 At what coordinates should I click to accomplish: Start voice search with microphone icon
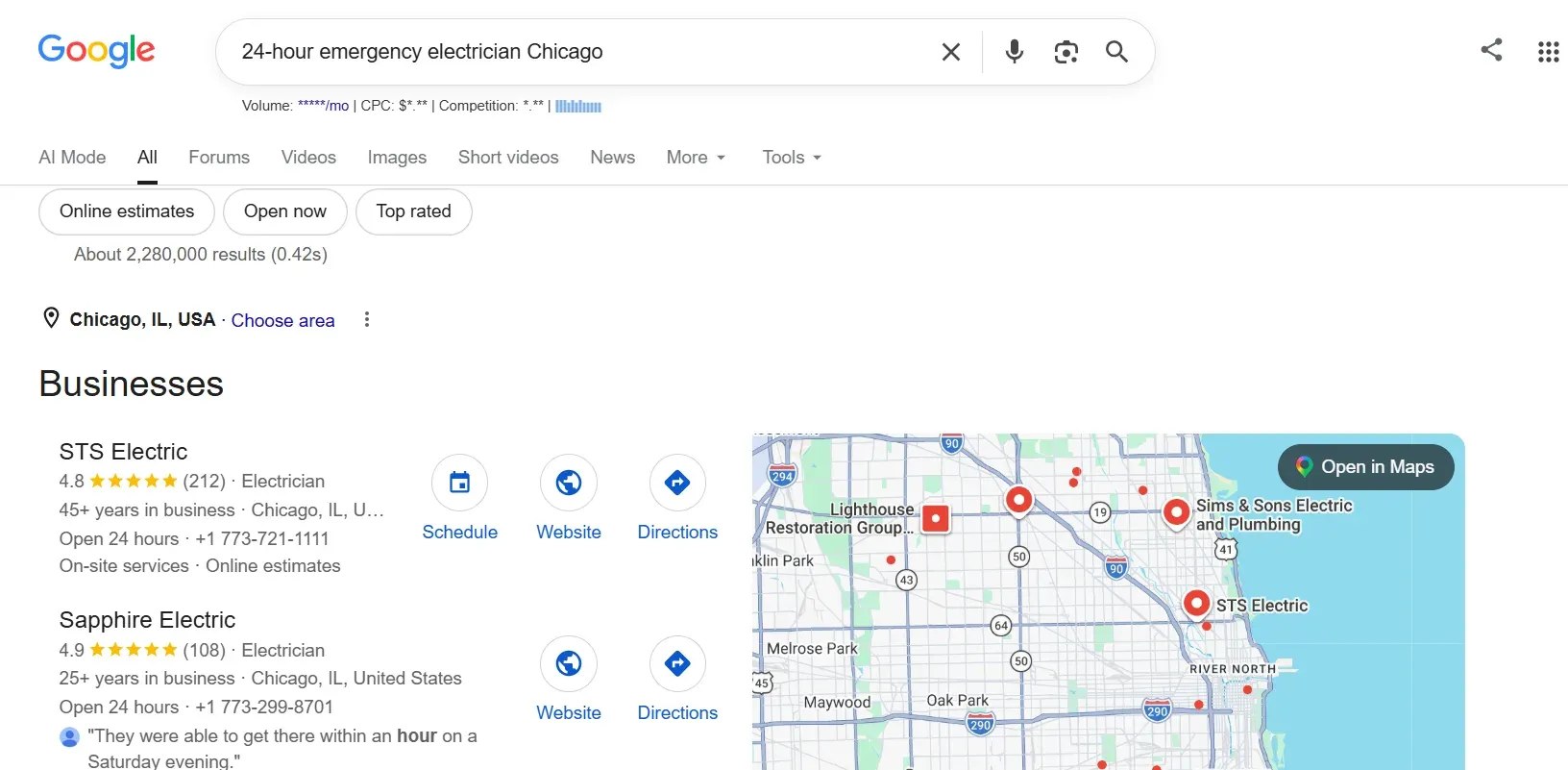(1015, 52)
